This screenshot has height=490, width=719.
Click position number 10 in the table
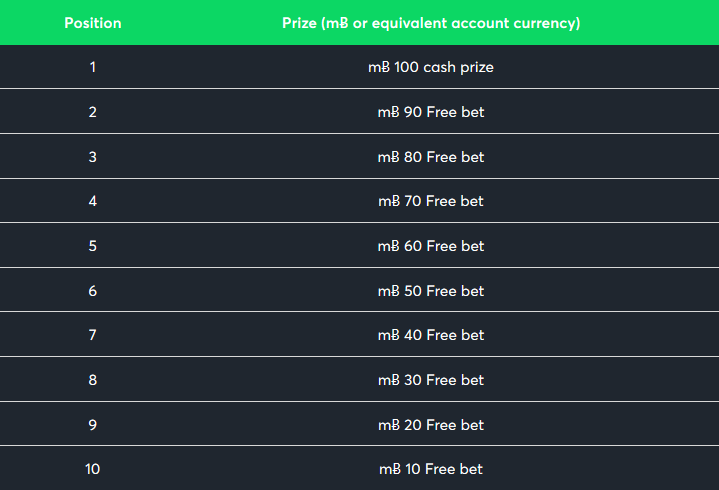pos(93,469)
